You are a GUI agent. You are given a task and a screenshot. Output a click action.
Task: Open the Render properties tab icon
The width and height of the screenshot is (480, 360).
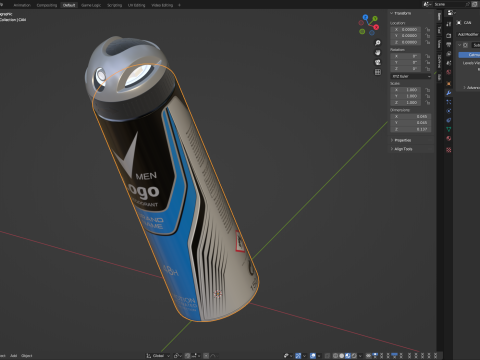pos(449,35)
